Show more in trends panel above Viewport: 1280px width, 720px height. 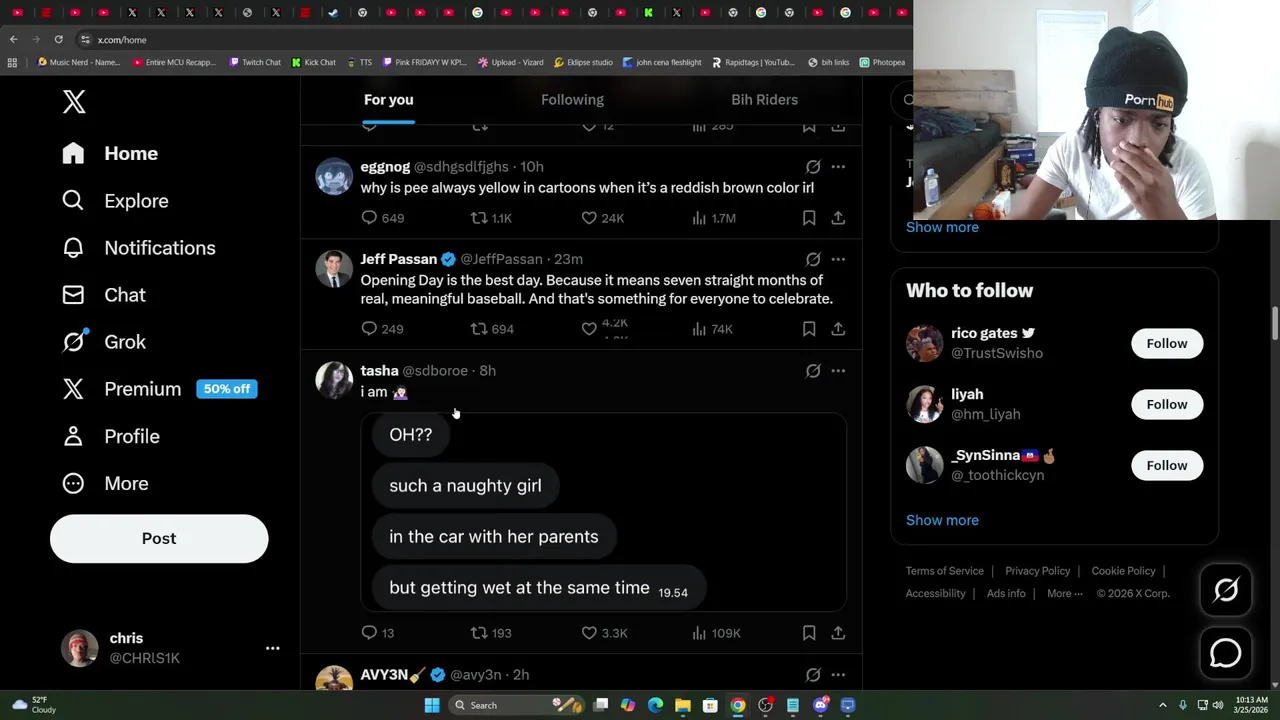click(942, 227)
